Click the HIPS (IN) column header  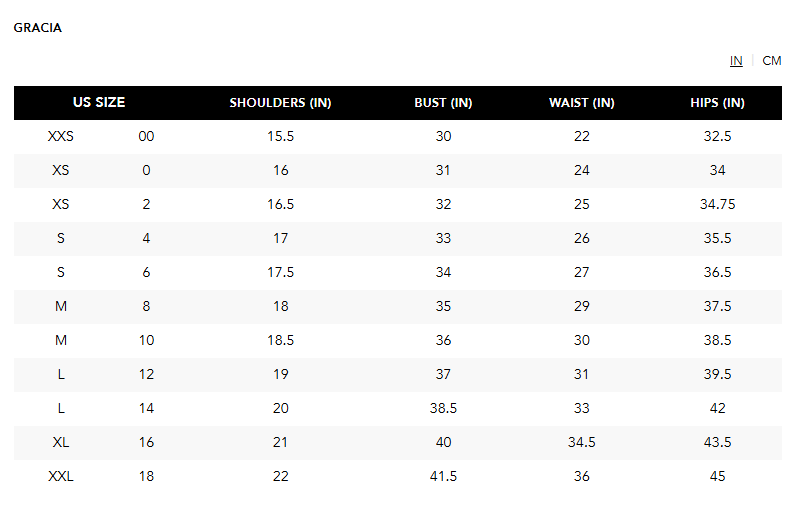717,103
